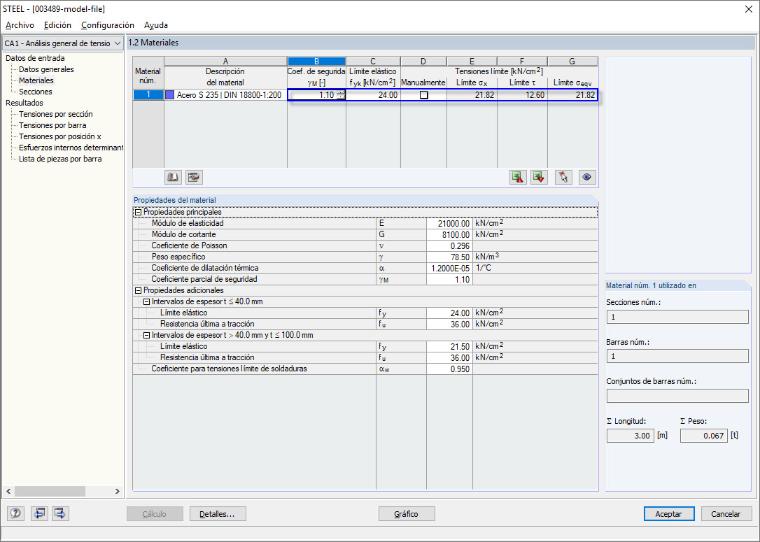Click the navigator scroll left arrow
This screenshot has height=542, width=760.
click(9, 491)
